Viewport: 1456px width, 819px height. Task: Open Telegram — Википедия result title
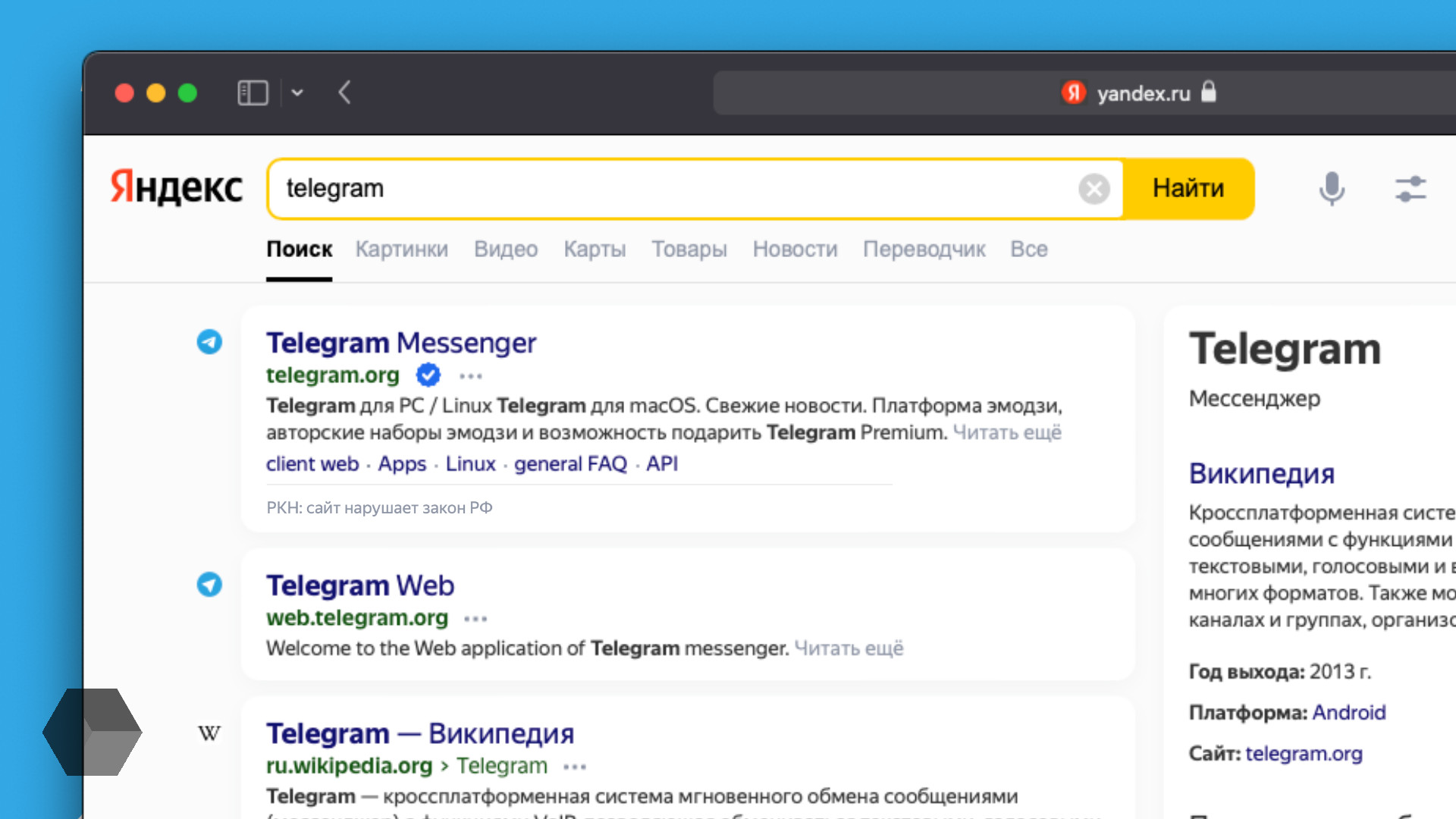[420, 733]
